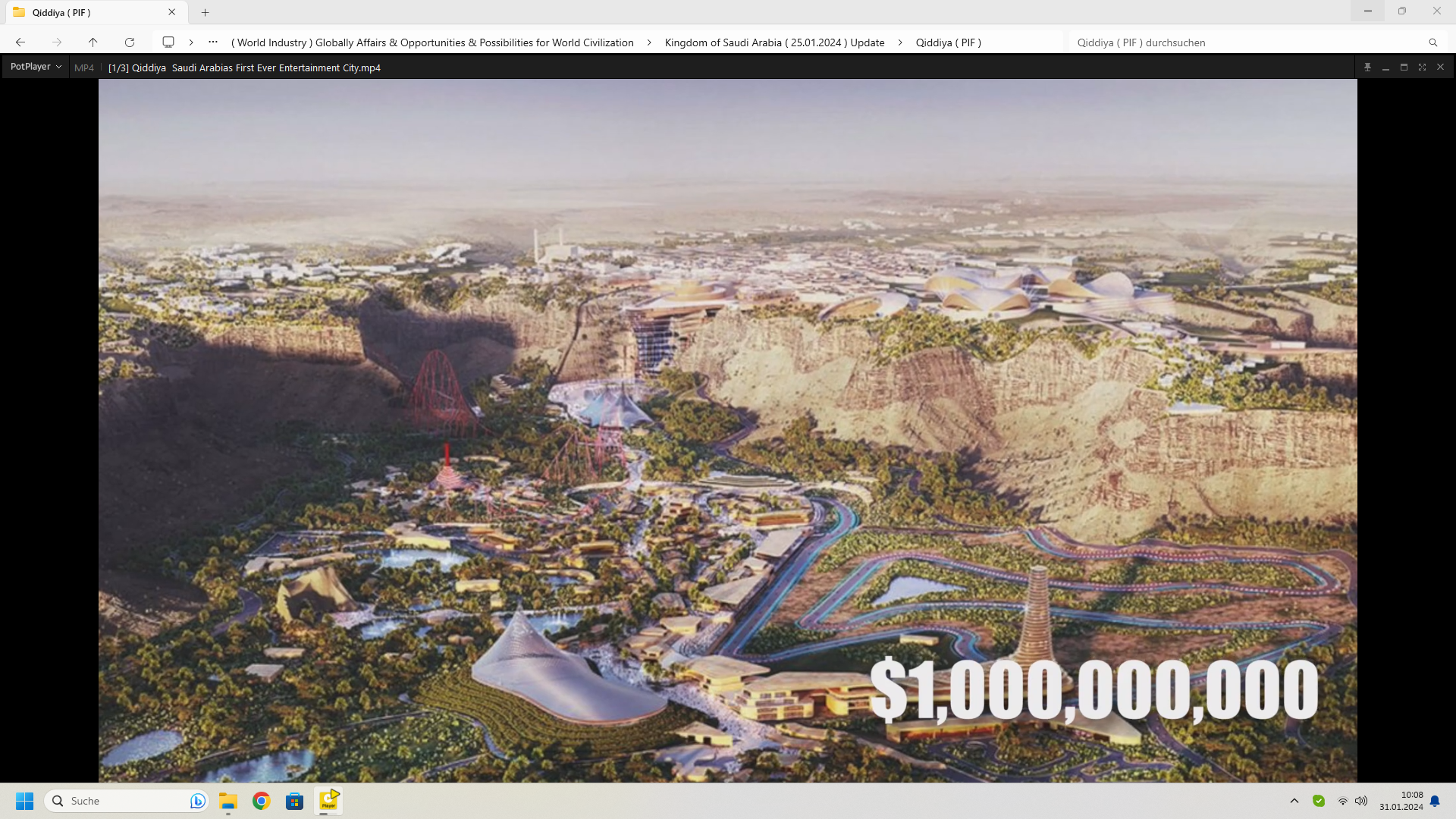The image size is (1456, 819).
Task: Open the PotPlayer main menu dropdown
Action: (36, 67)
